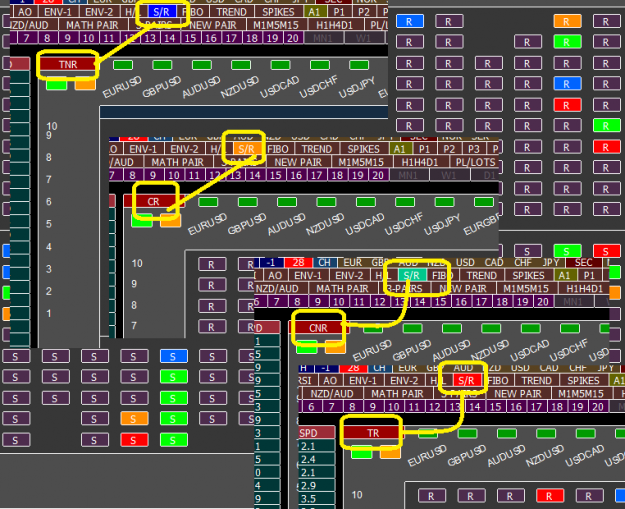Select the teal S/R tab
Viewport: 625px width, 509px height.
(411, 275)
